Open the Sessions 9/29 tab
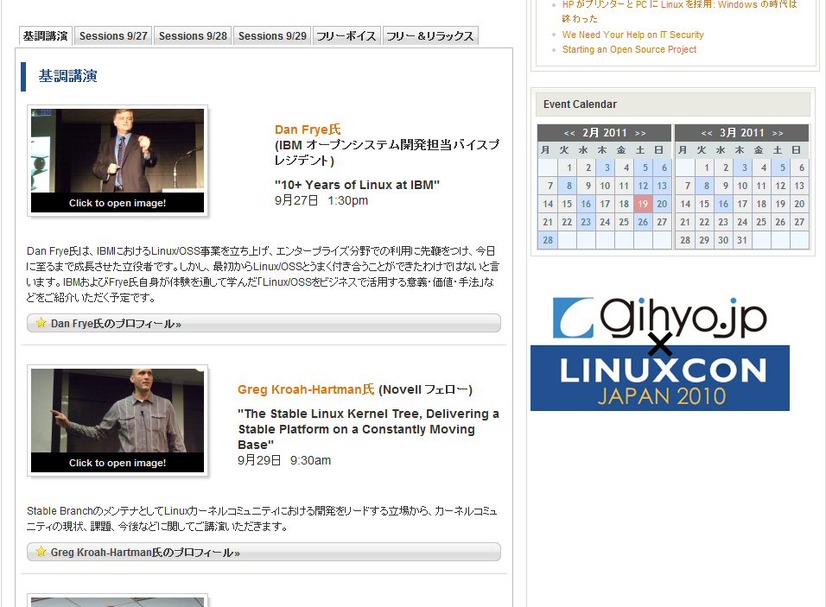Viewport: 826px width, 607px height. [x=272, y=36]
